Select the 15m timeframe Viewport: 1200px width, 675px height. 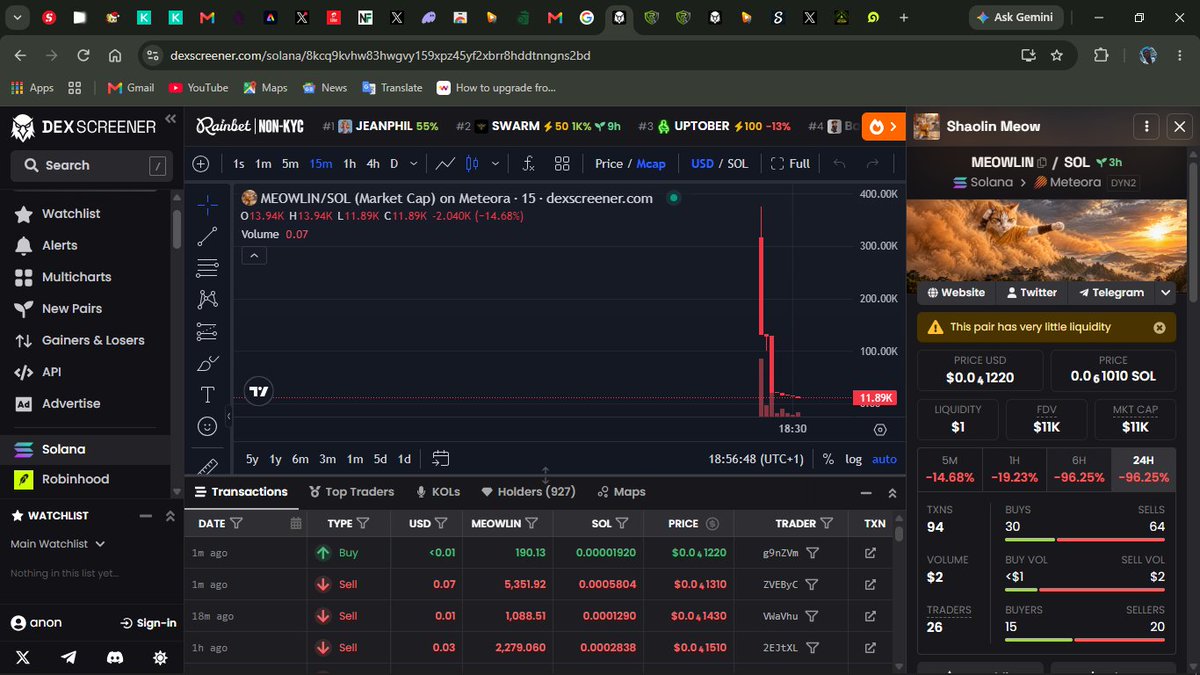[321, 163]
